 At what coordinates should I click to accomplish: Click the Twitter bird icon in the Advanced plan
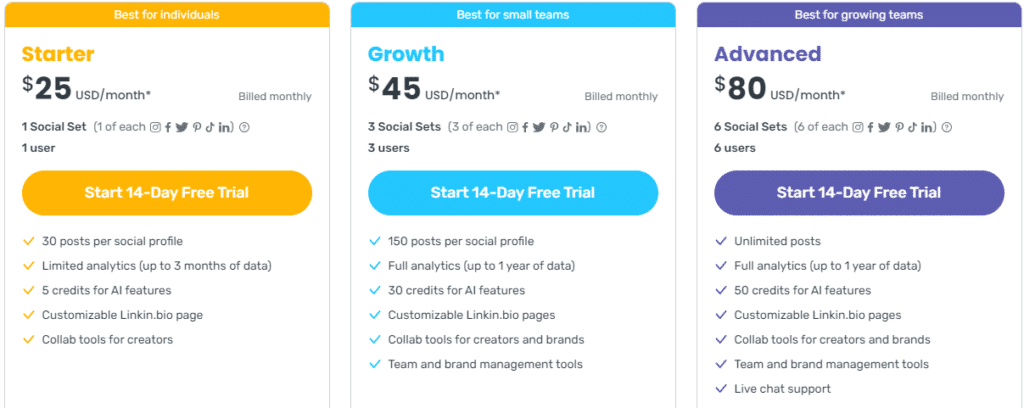(882, 127)
